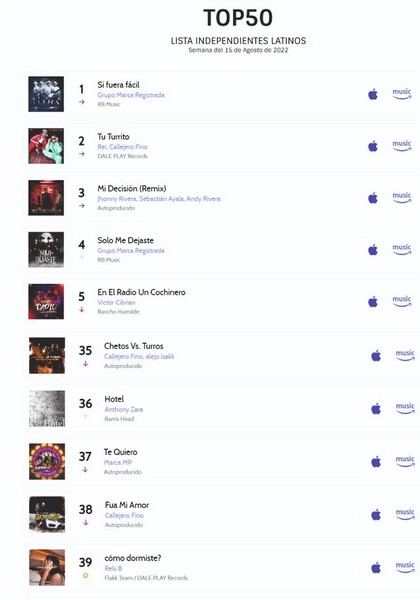Open Apple Music icon for Si fuera fácil
This screenshot has height=600, width=420.
373,94
